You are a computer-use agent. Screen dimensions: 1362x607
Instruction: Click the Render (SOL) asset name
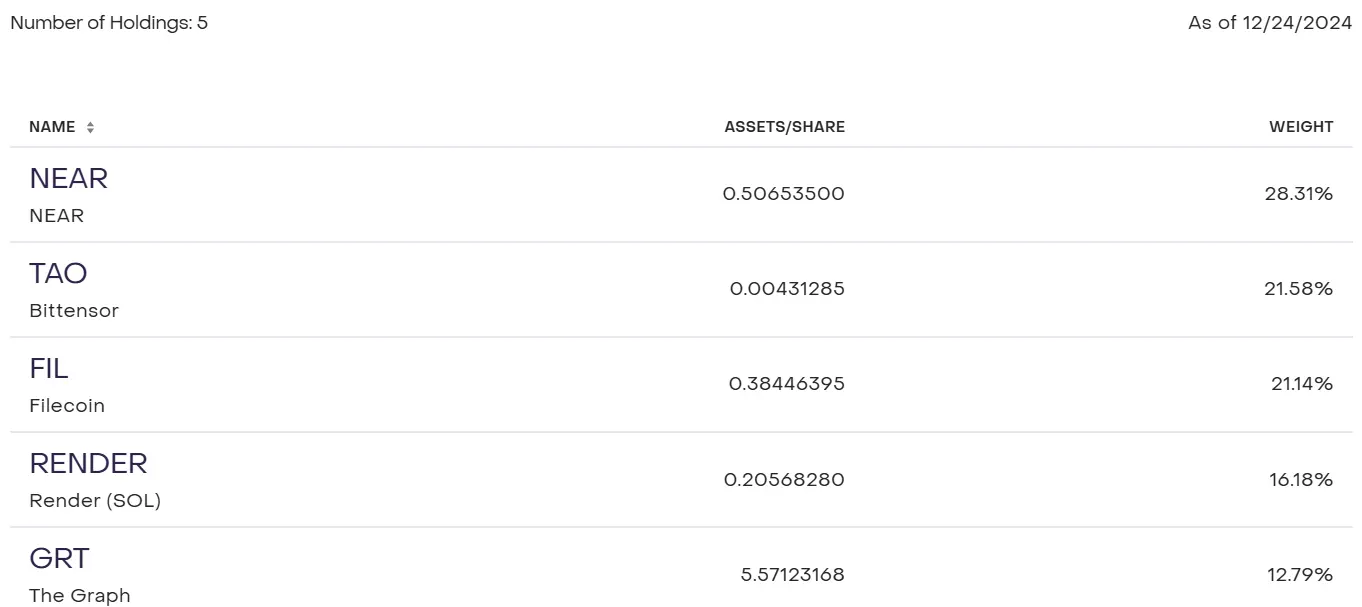tap(95, 501)
